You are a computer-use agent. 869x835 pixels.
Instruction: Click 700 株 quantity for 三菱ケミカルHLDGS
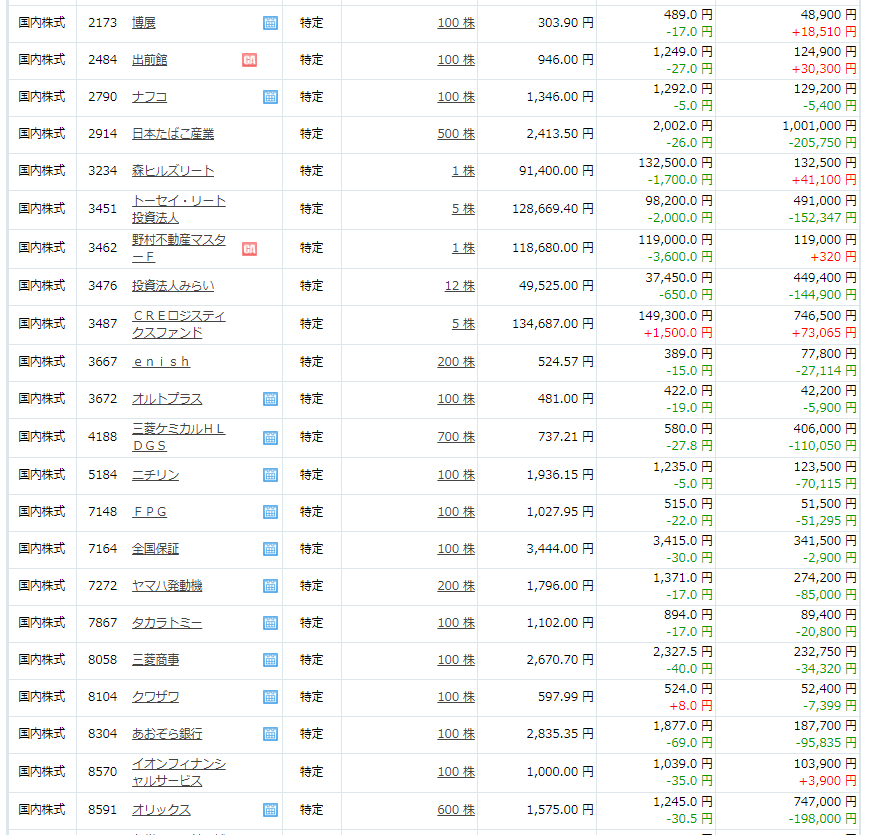coord(456,437)
